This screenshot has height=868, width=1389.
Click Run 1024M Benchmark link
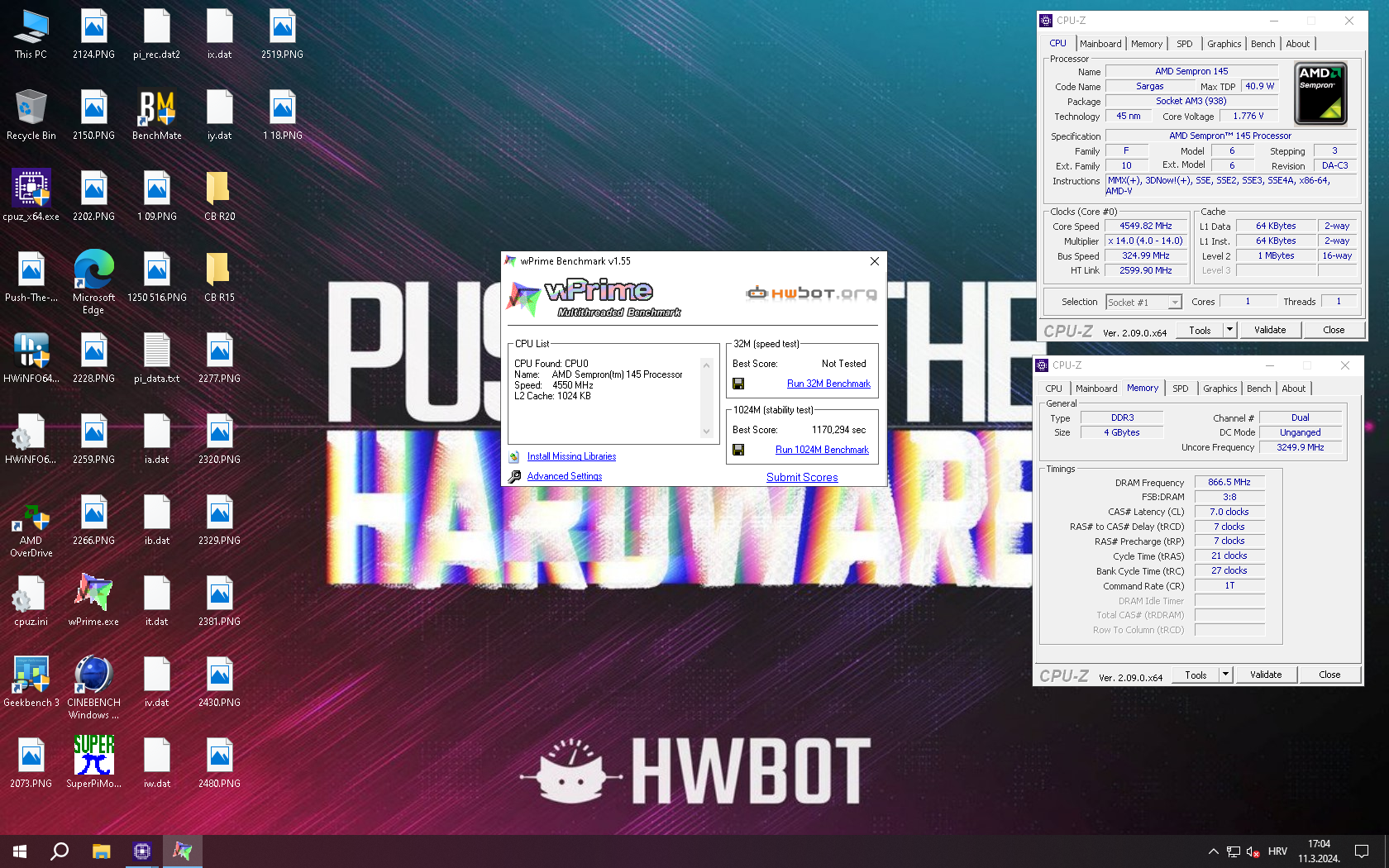click(822, 450)
